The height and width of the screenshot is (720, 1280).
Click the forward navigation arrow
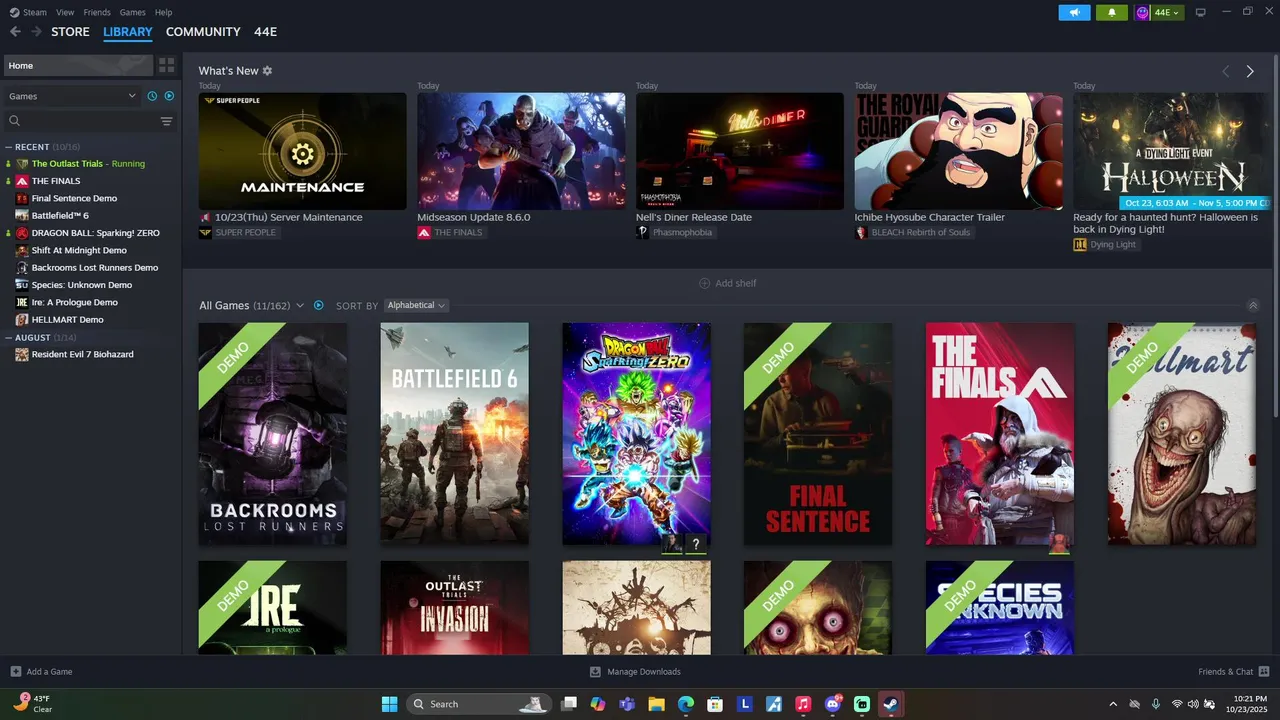(x=37, y=32)
